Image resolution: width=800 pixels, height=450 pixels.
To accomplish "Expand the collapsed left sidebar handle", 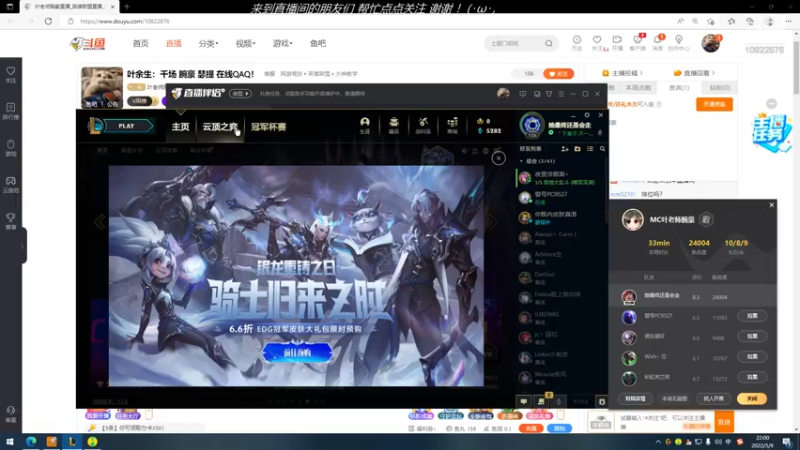I will pyautogui.click(x=23, y=246).
